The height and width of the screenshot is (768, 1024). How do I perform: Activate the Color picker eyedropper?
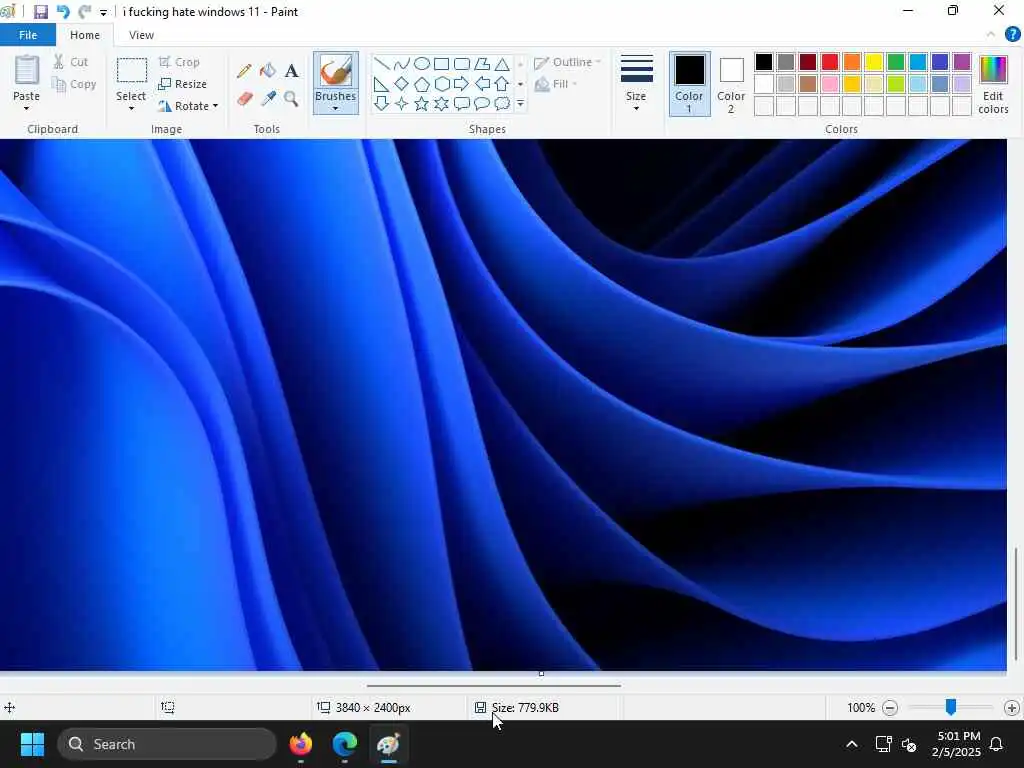point(268,99)
